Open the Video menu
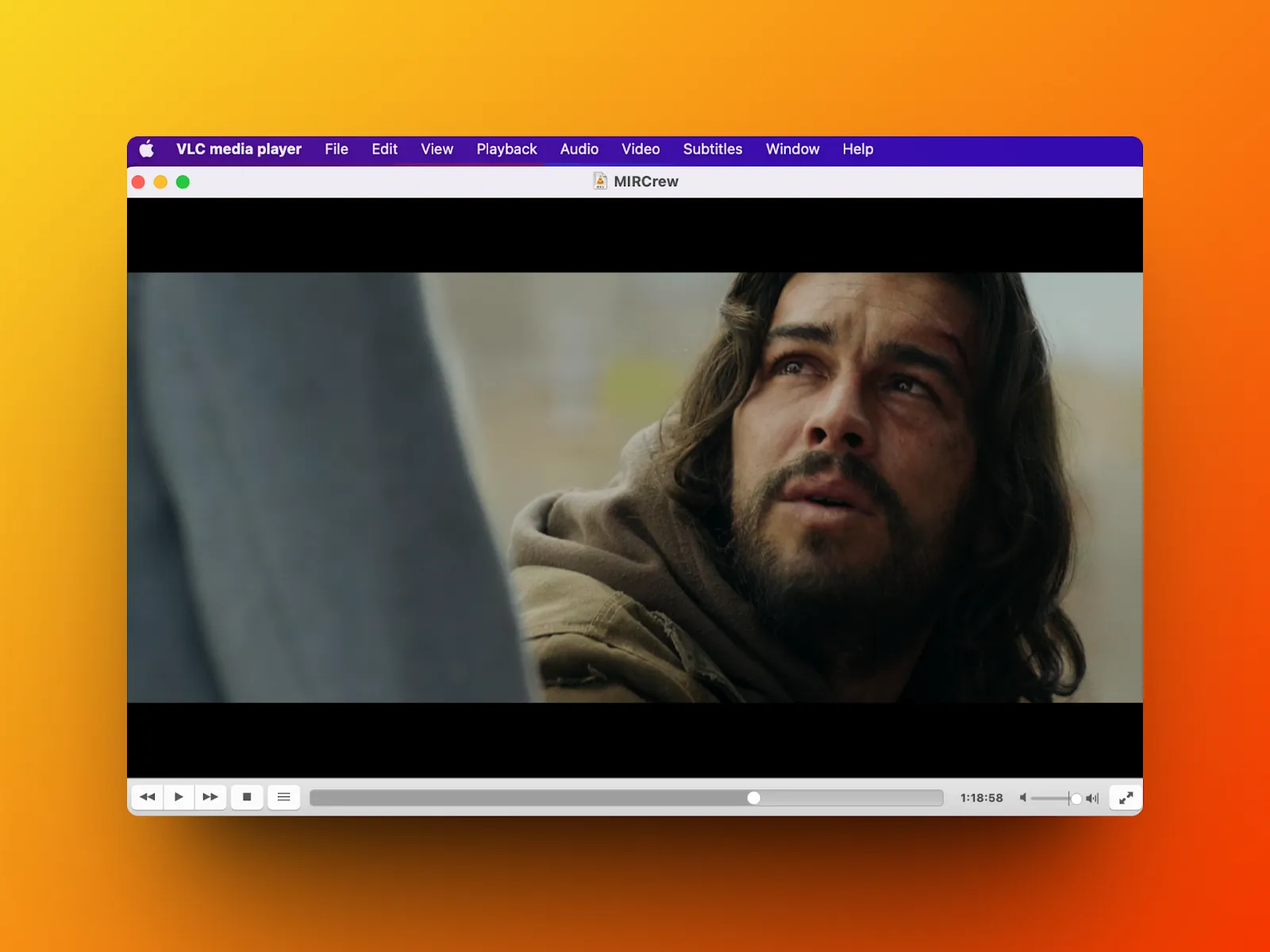Viewport: 1270px width, 952px height. click(641, 149)
